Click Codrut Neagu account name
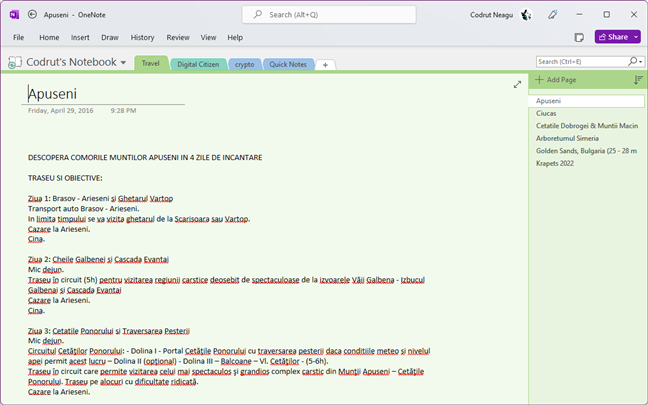This screenshot has width=648, height=405. coord(491,15)
